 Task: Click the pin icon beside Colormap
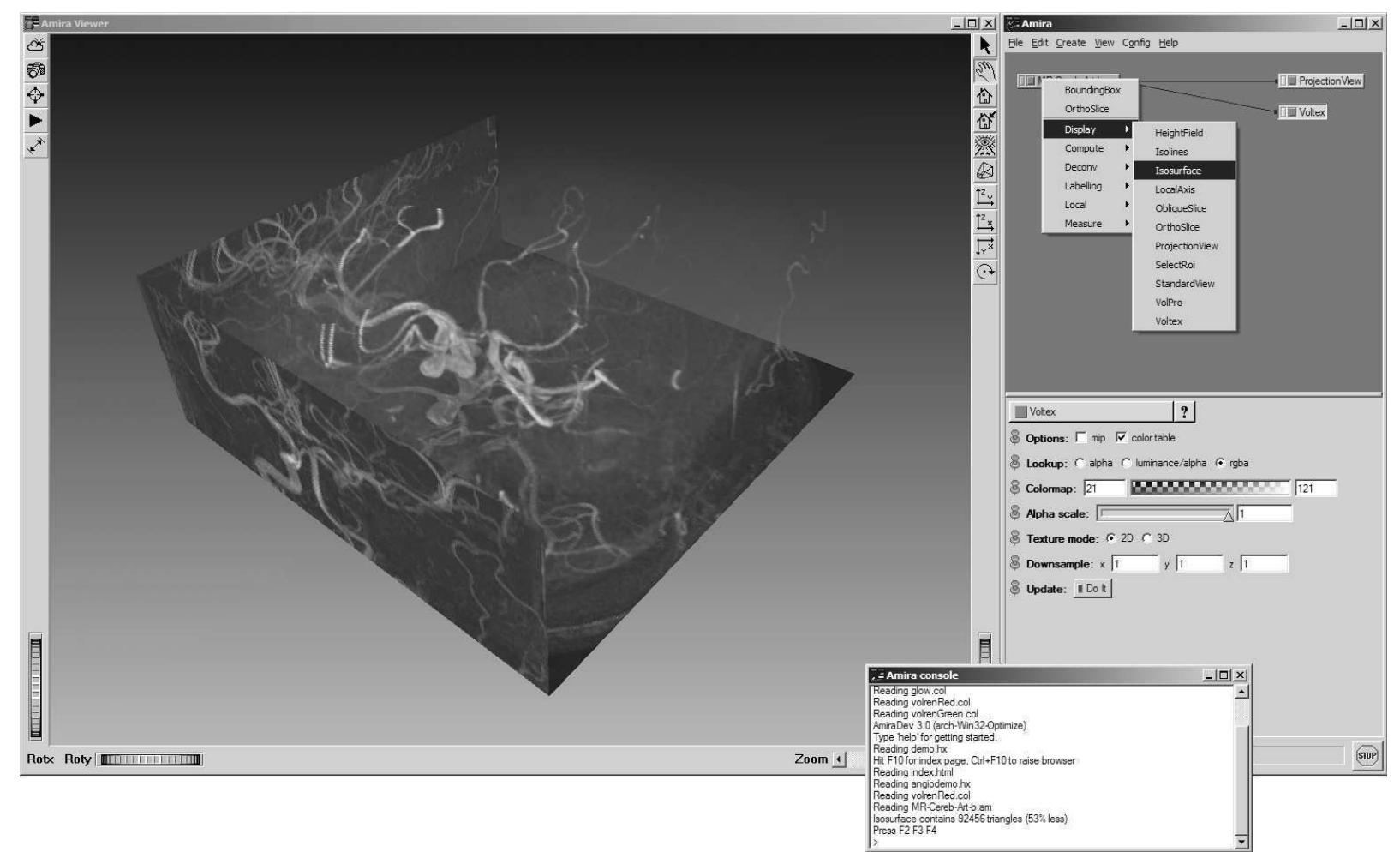point(1015,489)
